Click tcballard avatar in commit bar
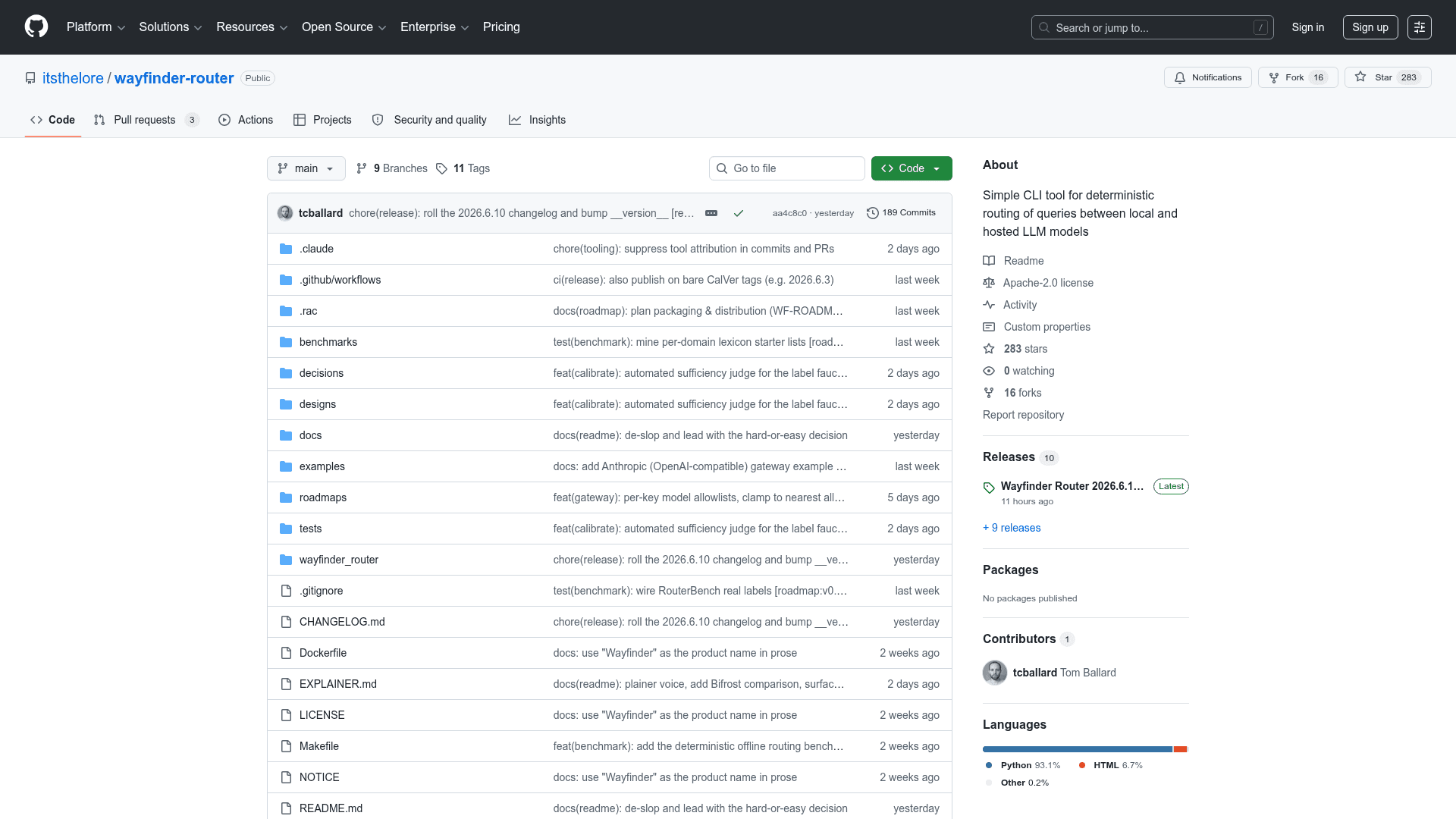This screenshot has width=1456, height=819. [x=285, y=213]
